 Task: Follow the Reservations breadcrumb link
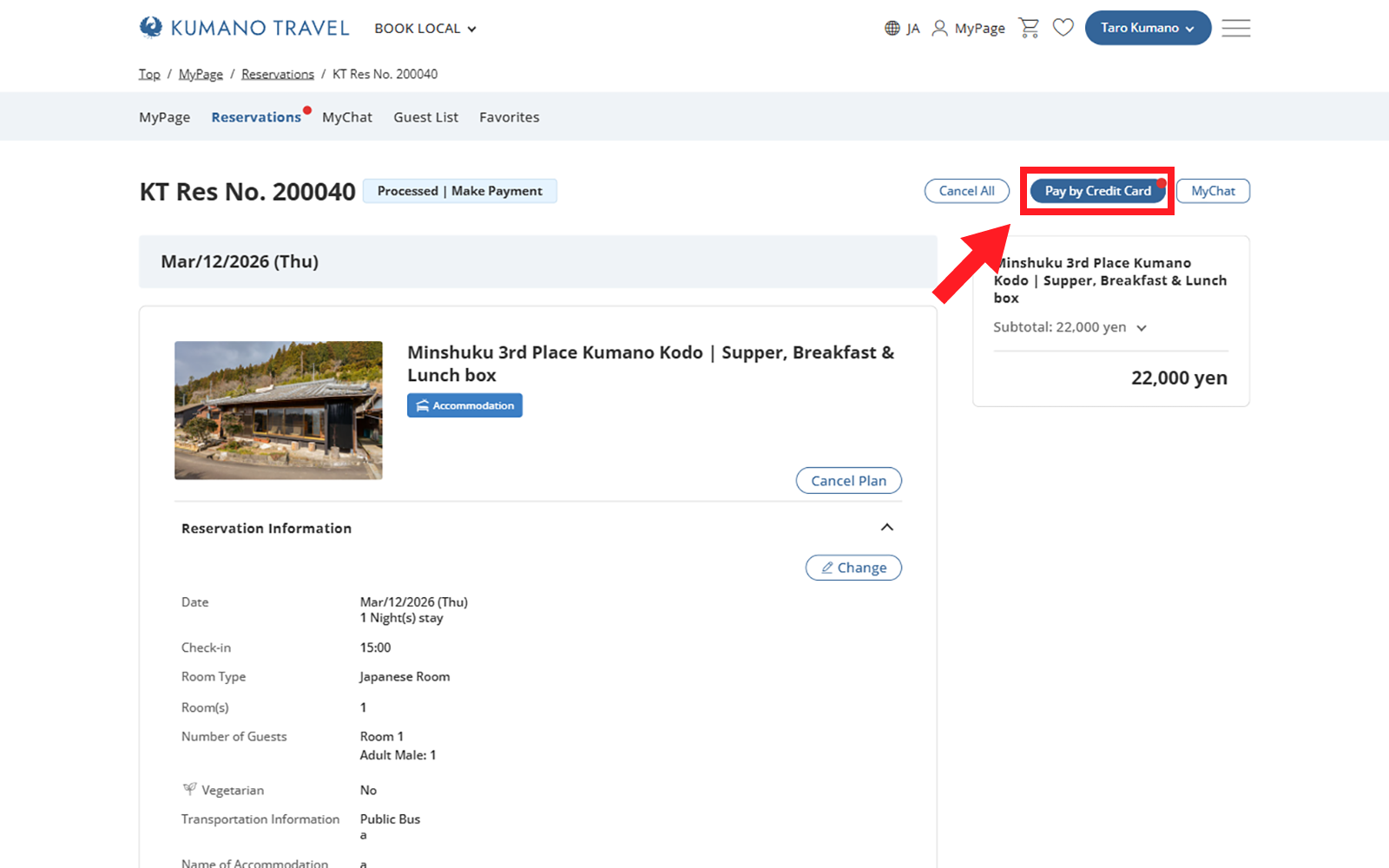tap(278, 75)
